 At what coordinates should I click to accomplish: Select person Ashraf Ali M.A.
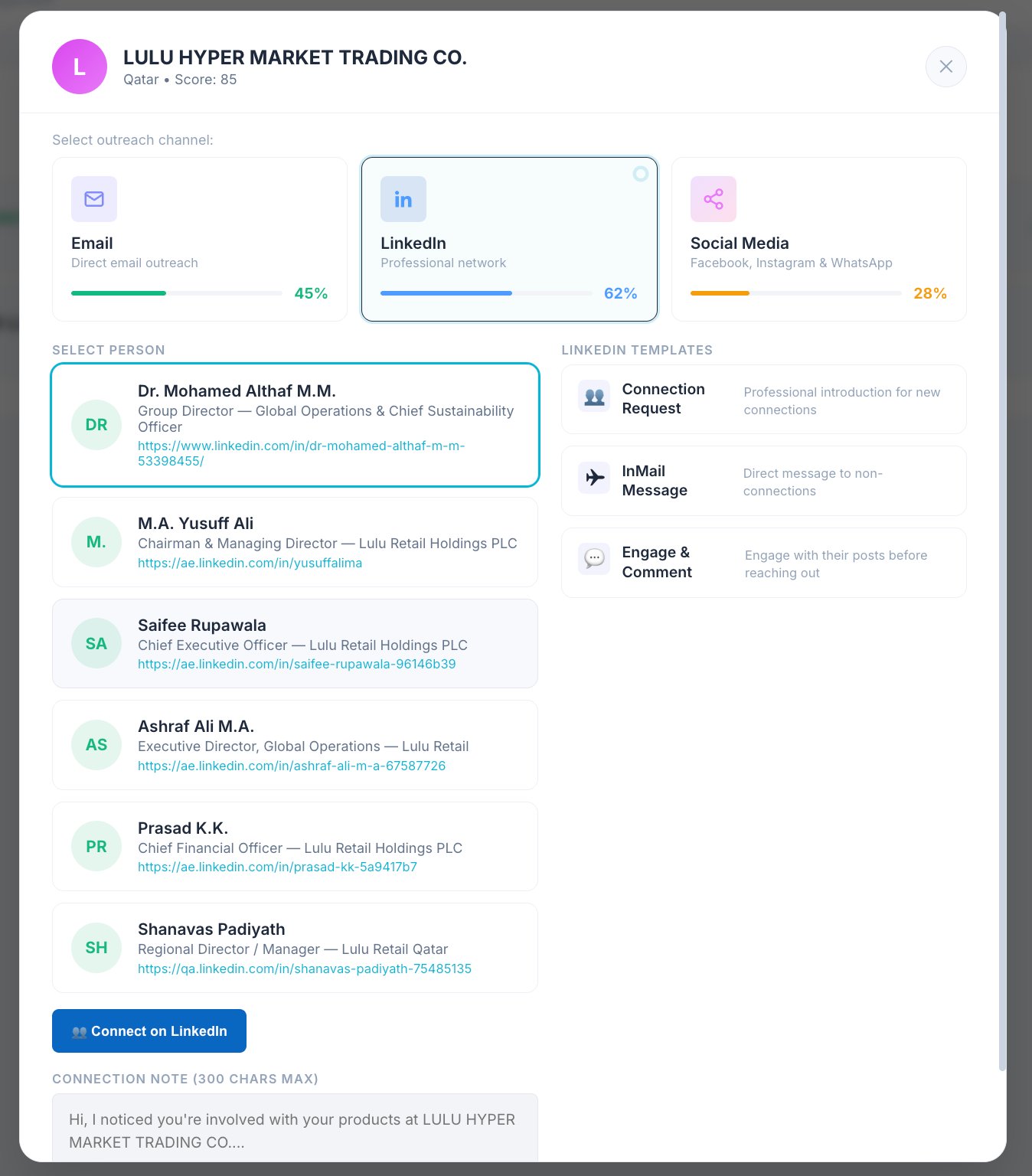point(295,745)
